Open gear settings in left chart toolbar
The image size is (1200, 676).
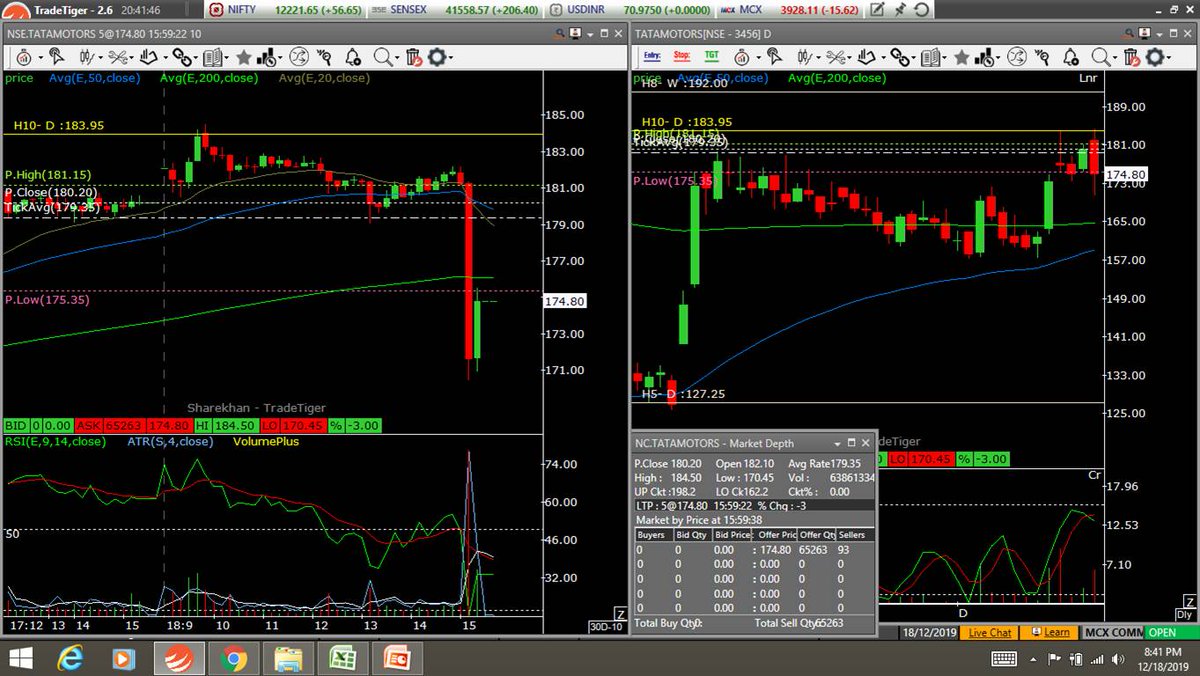437,56
